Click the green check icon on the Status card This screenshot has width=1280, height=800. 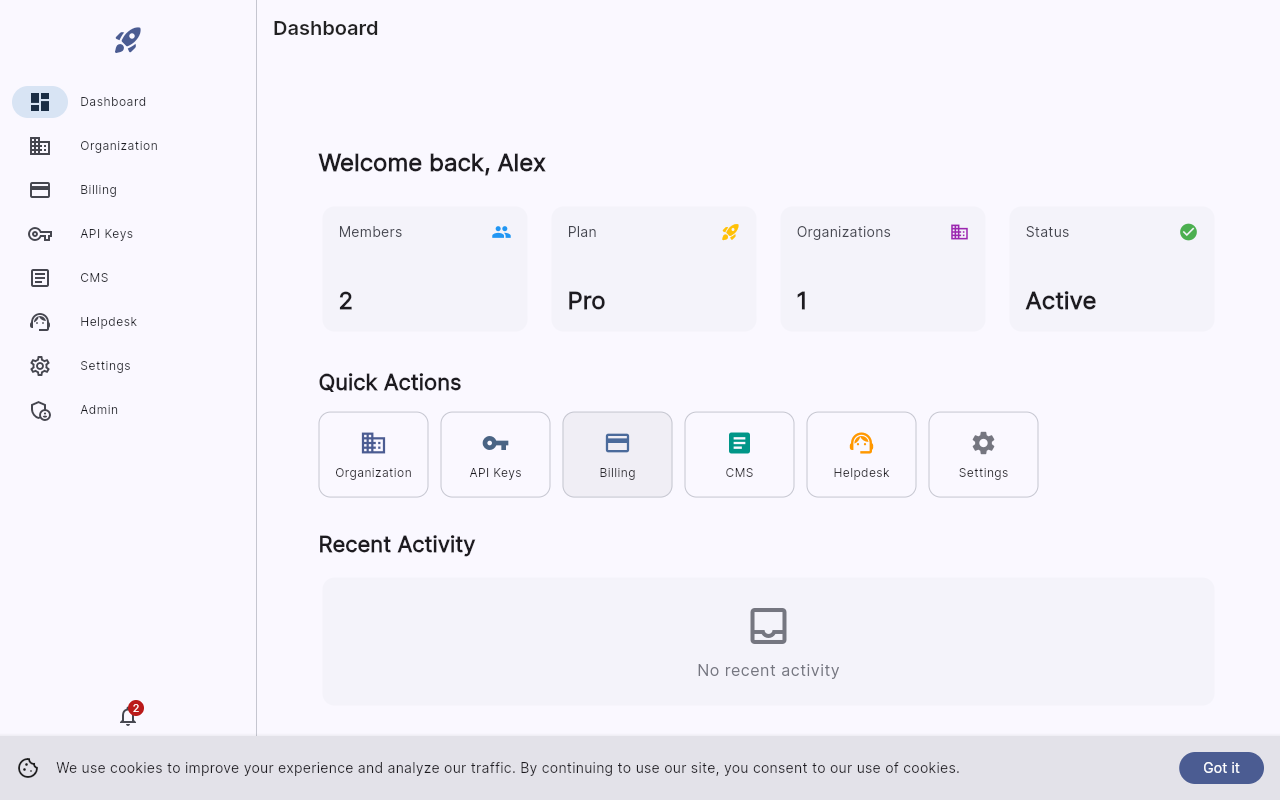click(x=1188, y=231)
